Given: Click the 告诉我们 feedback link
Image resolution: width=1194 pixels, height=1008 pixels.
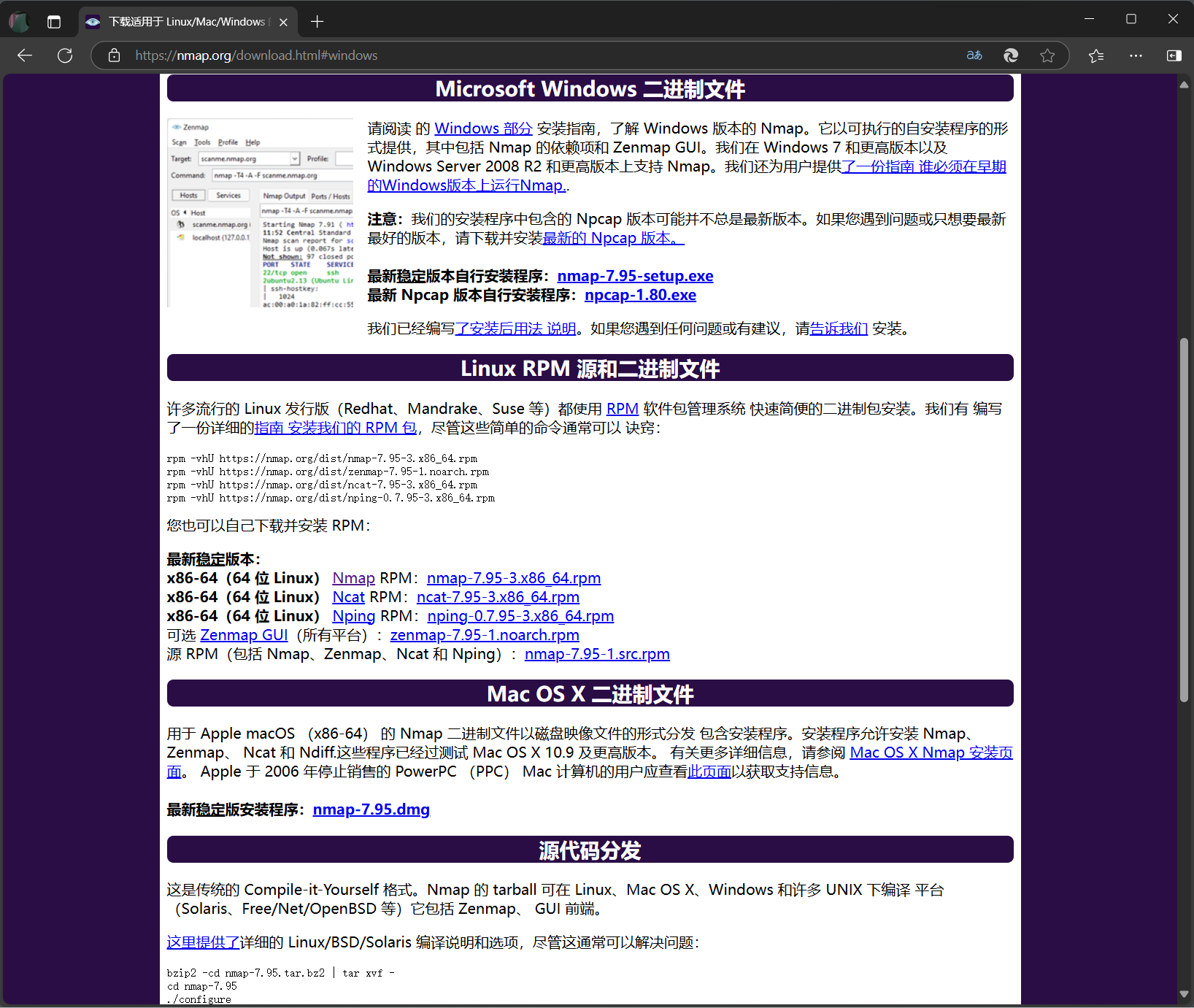Looking at the screenshot, I should tap(839, 328).
